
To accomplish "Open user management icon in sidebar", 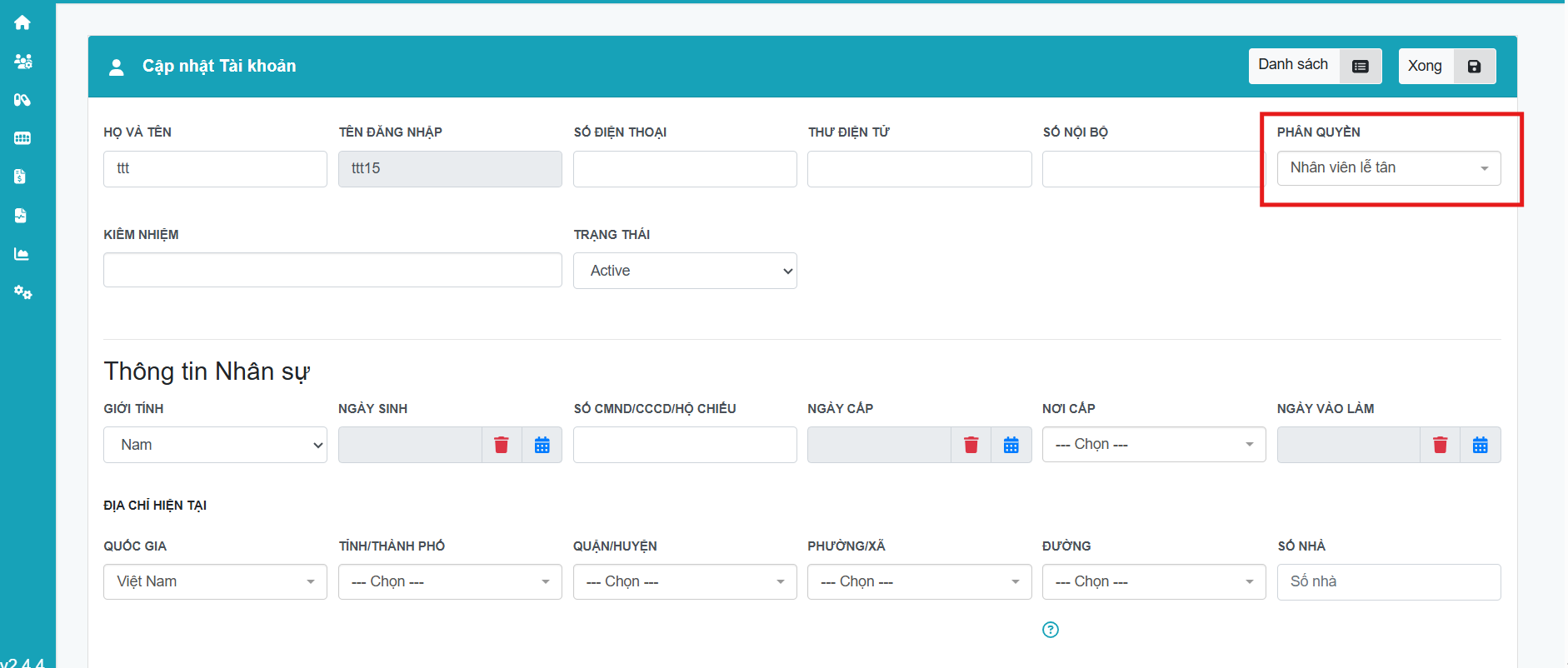I will pyautogui.click(x=22, y=62).
